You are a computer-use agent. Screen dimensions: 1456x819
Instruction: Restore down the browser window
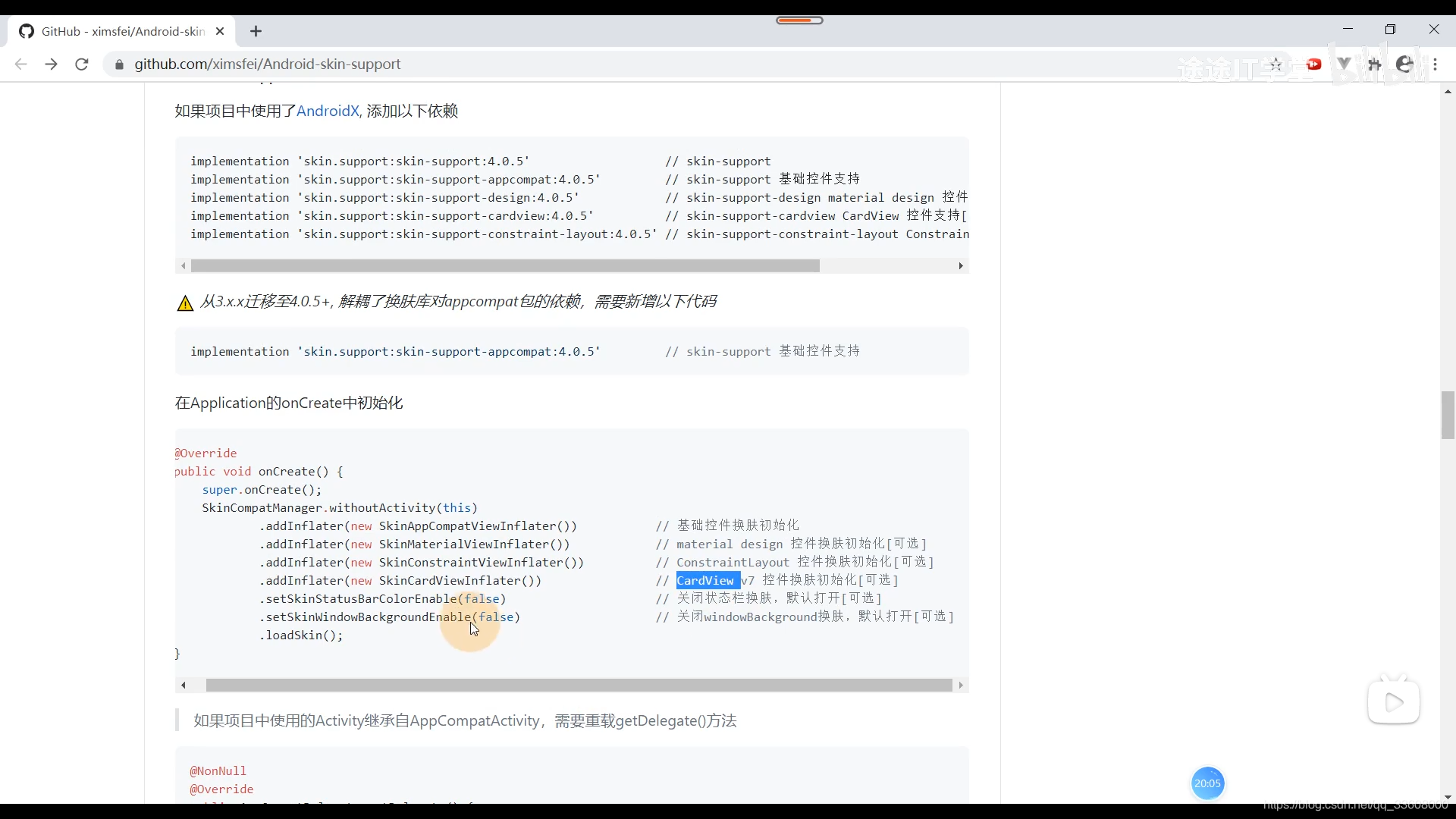tap(1390, 30)
